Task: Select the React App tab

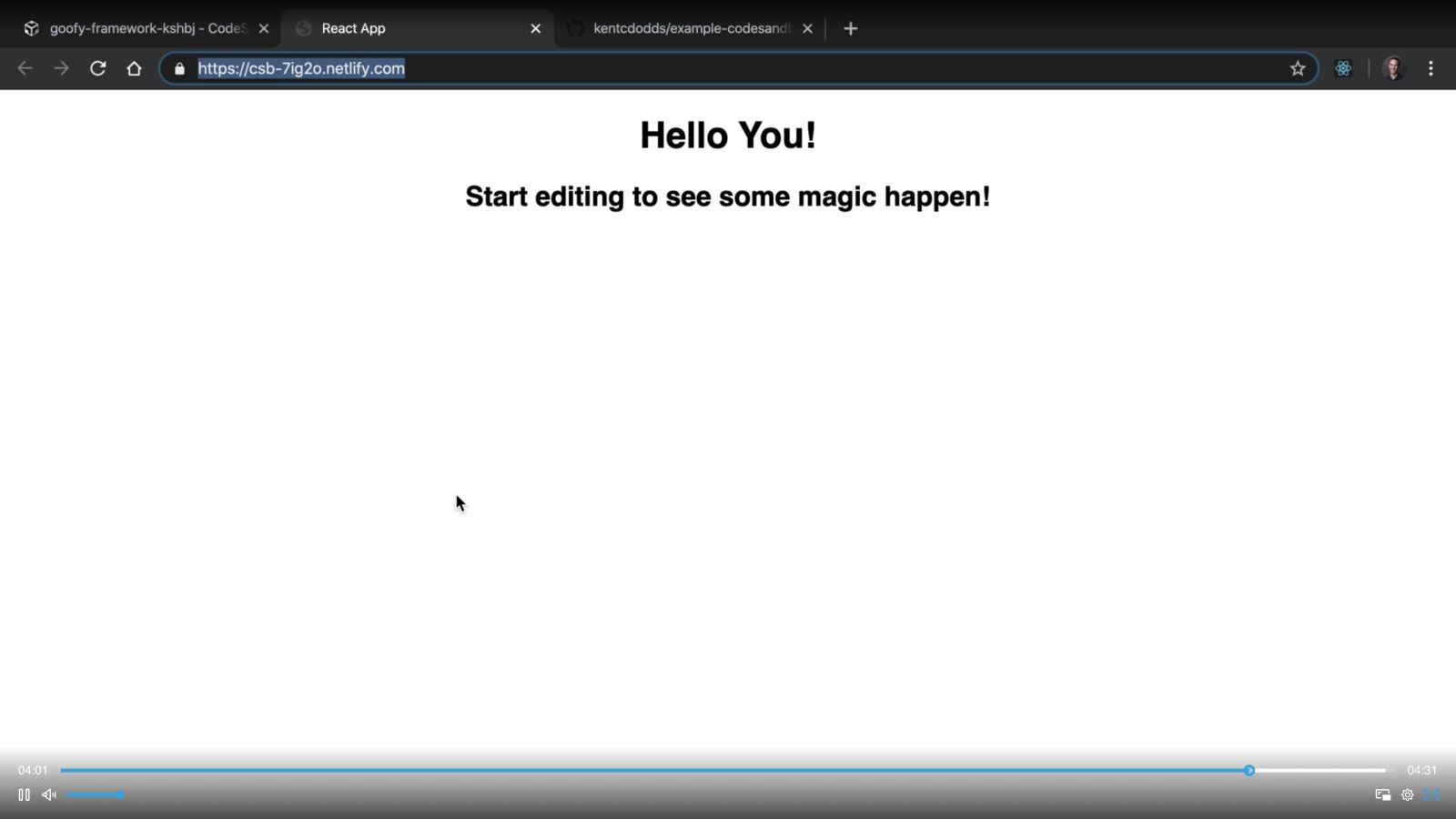Action: tap(417, 28)
